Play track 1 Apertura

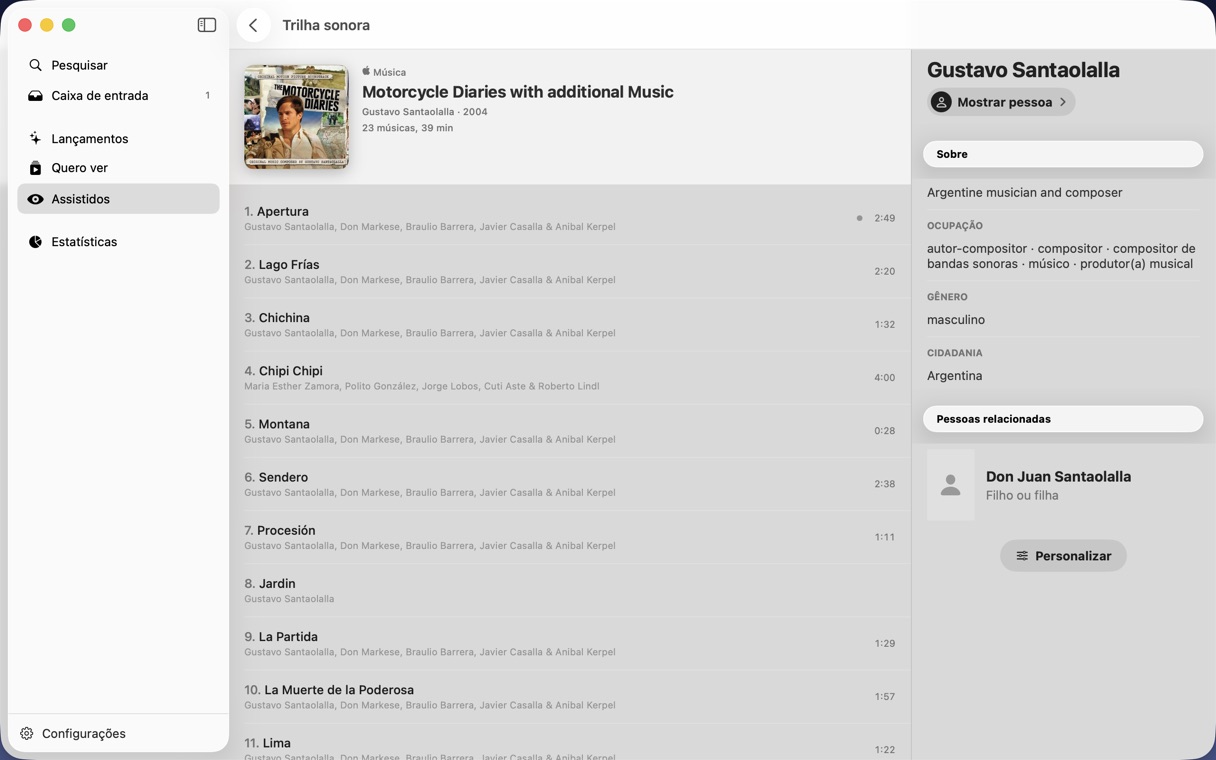(570, 218)
